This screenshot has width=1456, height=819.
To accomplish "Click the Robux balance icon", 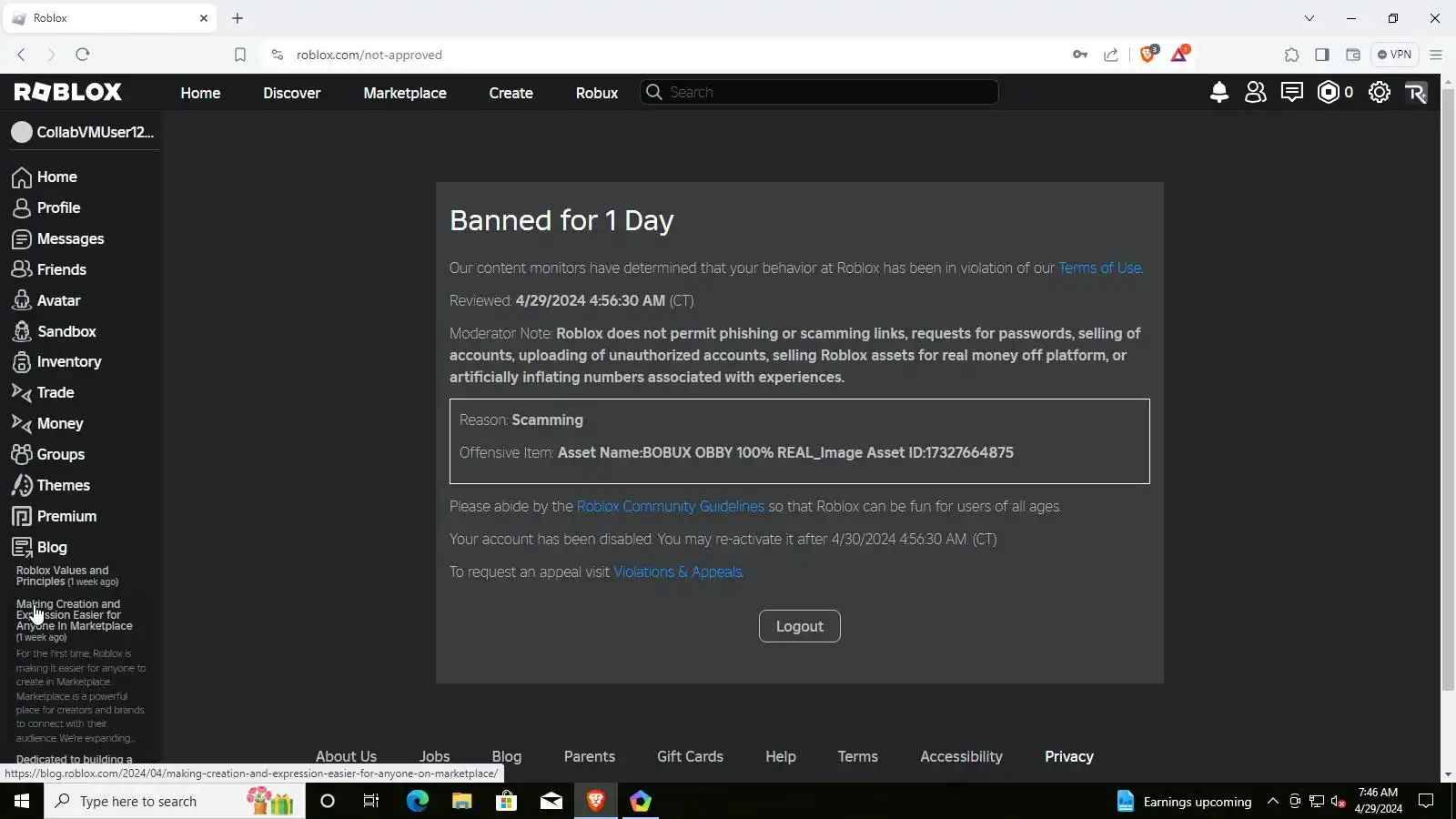I will 1329,92.
